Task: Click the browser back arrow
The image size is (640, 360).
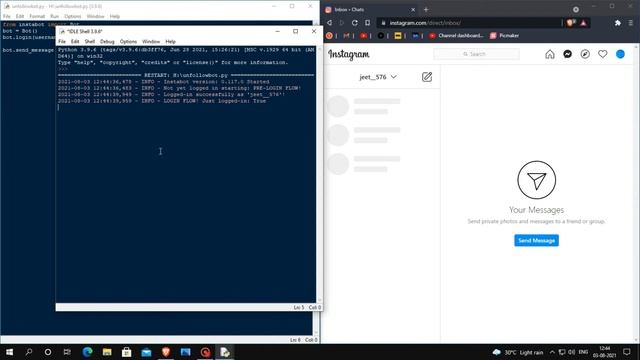Action: pyautogui.click(x=329, y=23)
